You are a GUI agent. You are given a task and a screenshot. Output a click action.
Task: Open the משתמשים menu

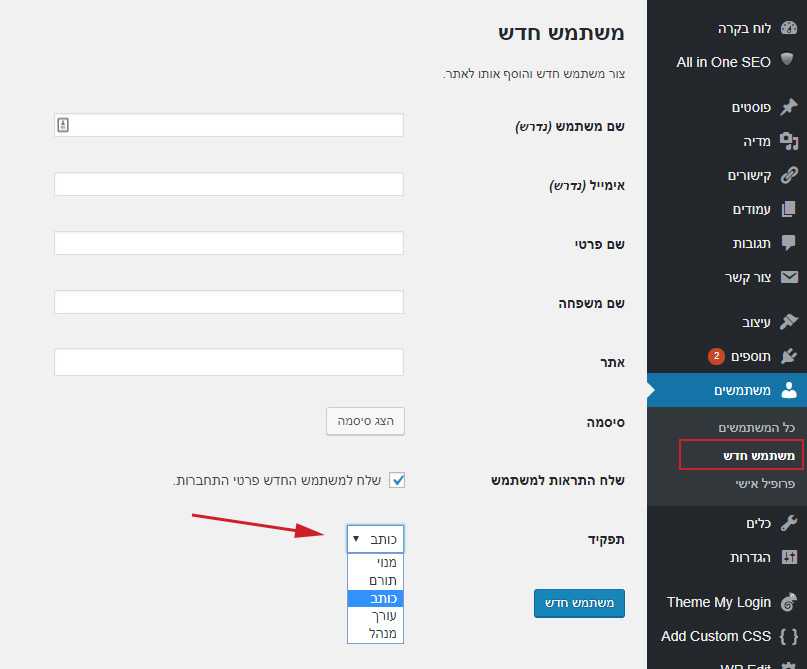(727, 390)
